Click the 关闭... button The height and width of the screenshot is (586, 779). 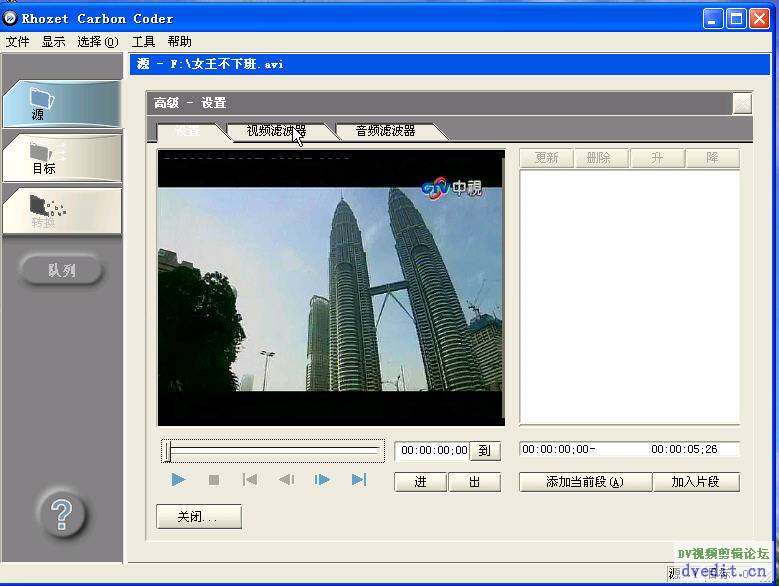pos(199,517)
